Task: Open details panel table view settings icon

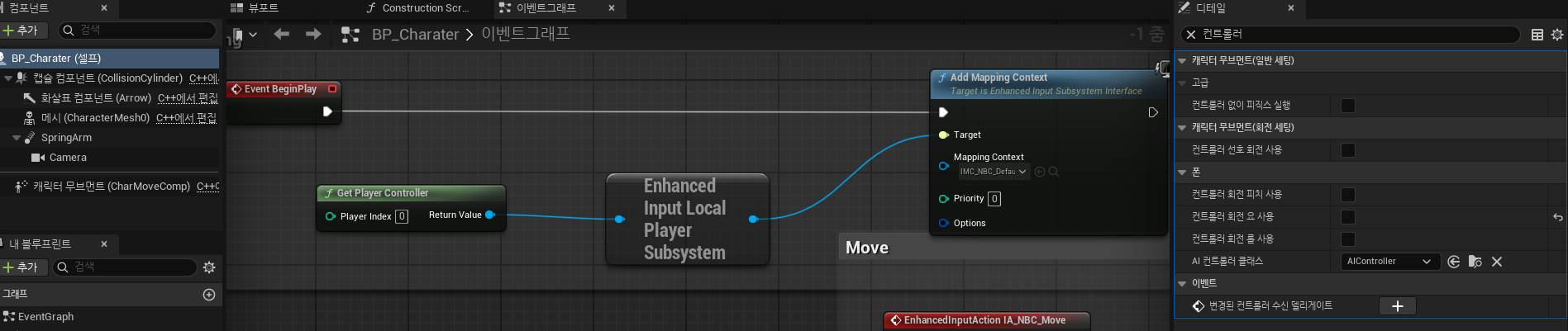Action: pyautogui.click(x=1537, y=35)
